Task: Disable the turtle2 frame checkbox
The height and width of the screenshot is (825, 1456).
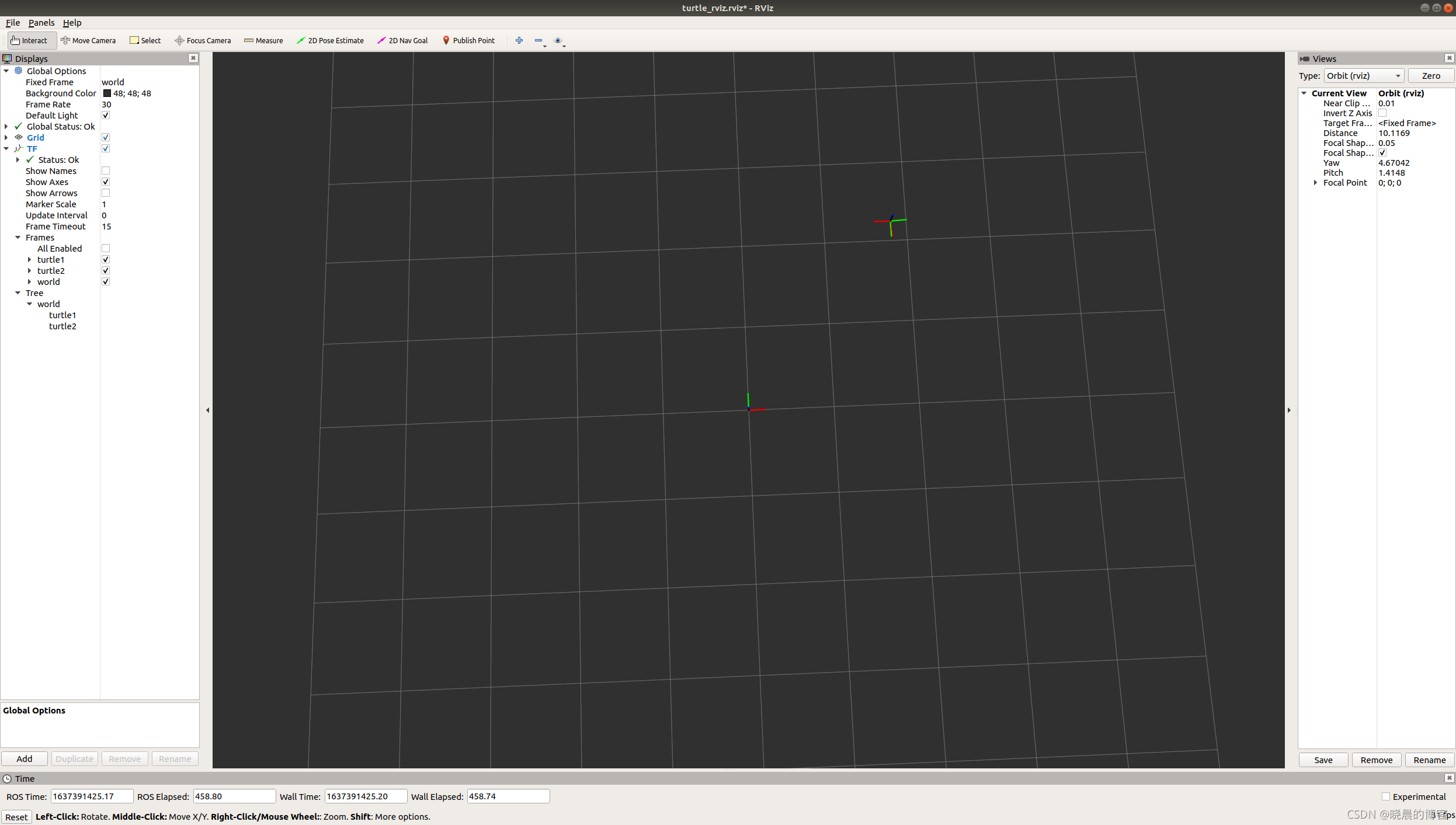Action: pyautogui.click(x=106, y=271)
